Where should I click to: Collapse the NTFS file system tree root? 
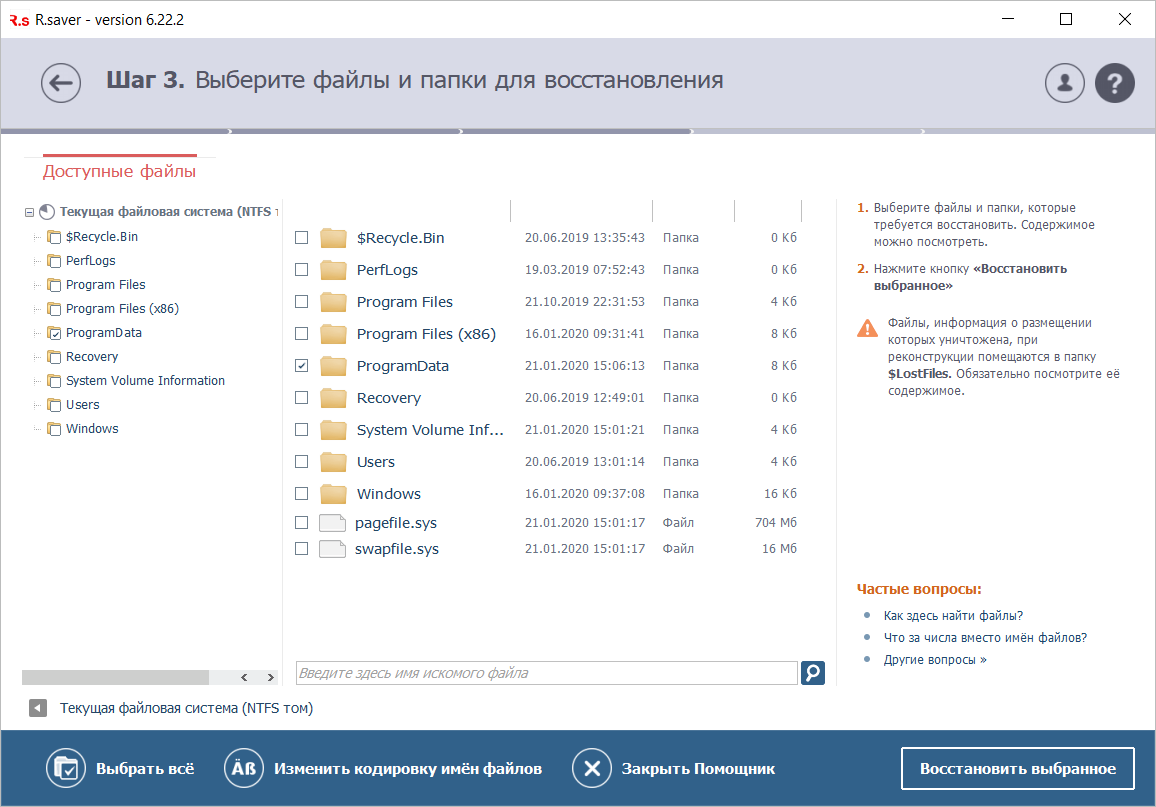pyautogui.click(x=29, y=212)
